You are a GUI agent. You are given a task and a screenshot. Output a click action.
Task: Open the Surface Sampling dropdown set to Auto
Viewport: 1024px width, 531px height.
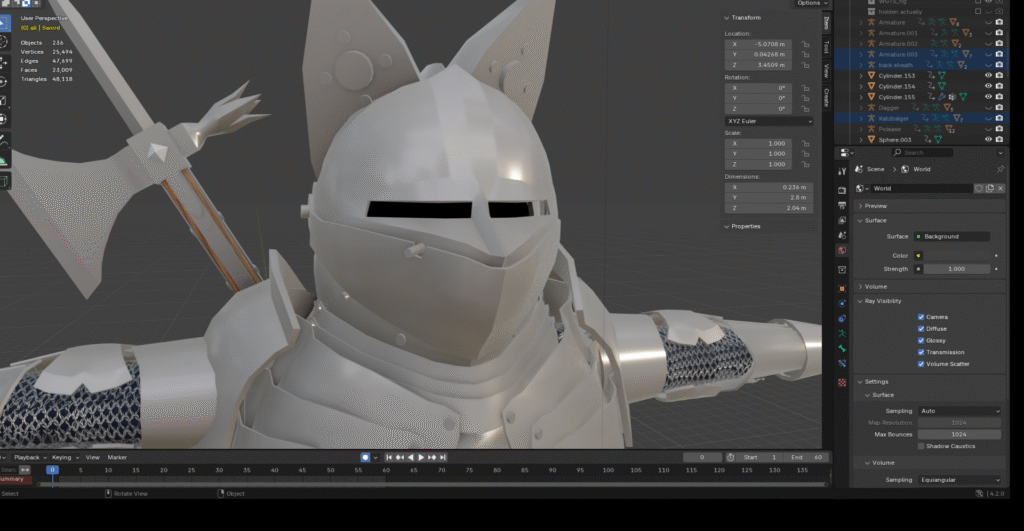958,411
